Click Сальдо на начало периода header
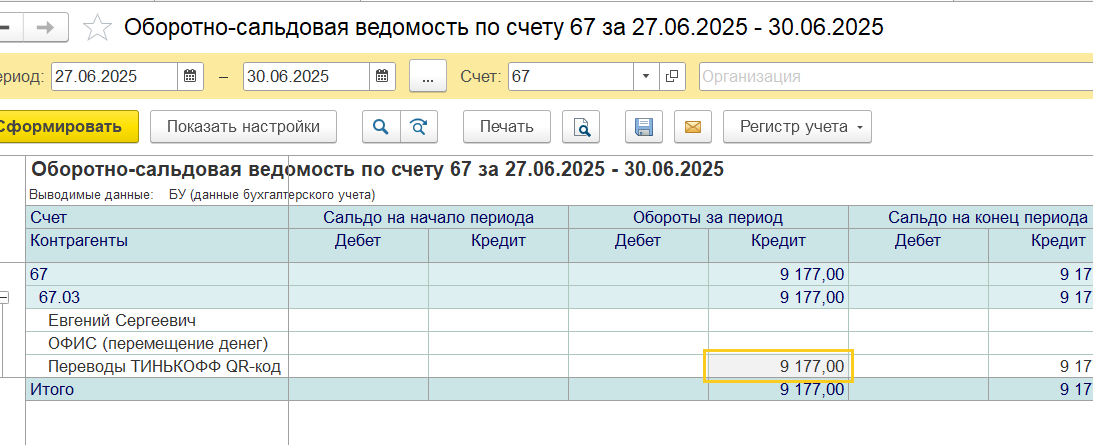Viewport: 1093px width, 445px height. [x=428, y=218]
